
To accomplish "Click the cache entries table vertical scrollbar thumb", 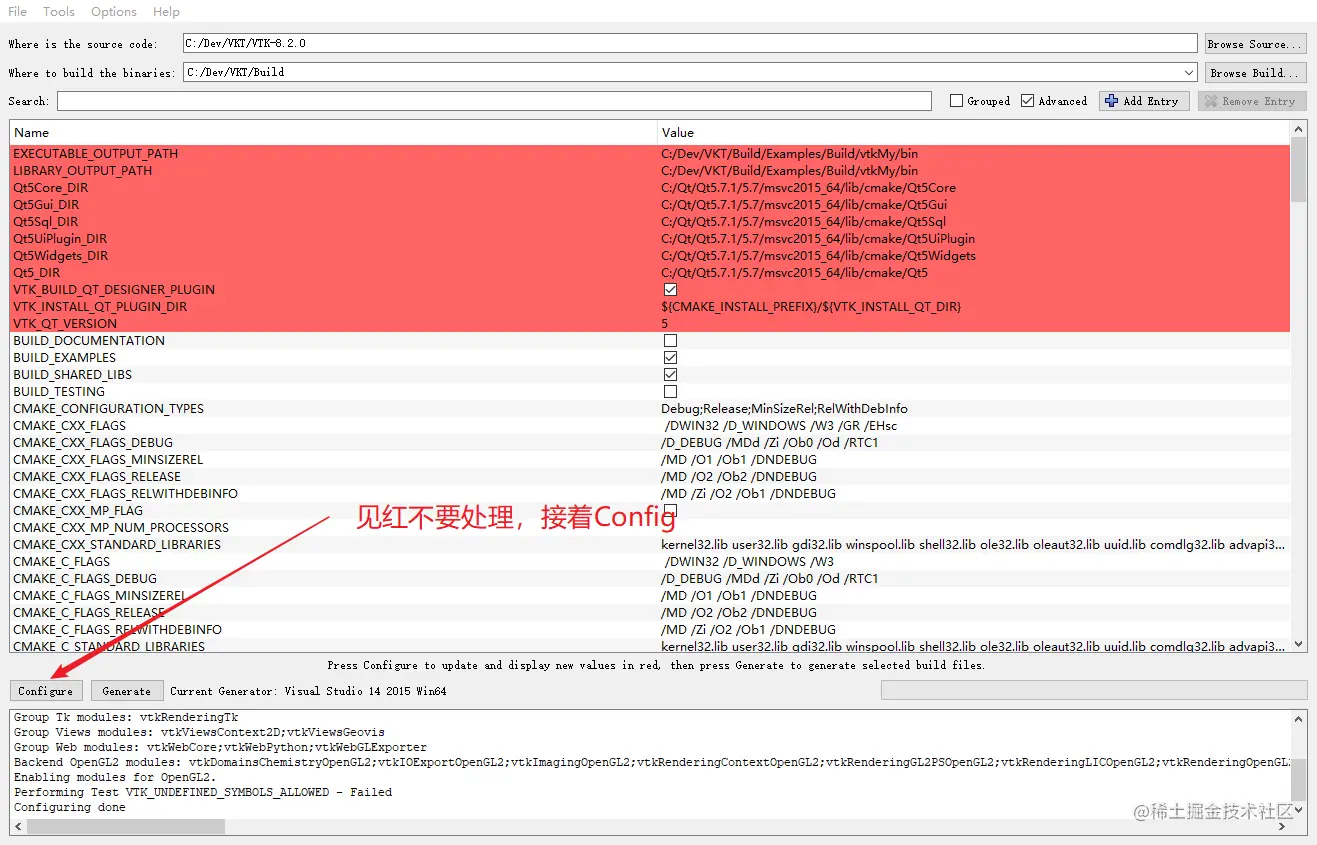I will click(x=1298, y=170).
